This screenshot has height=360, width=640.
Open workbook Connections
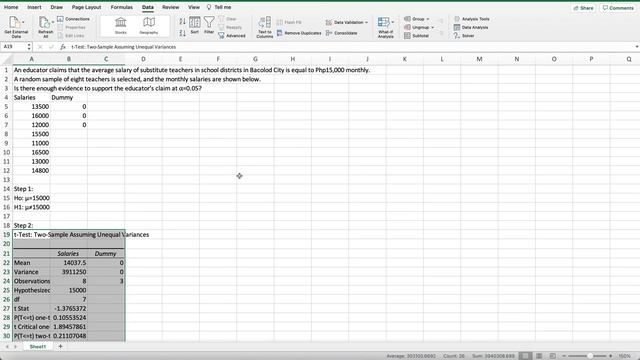(73, 19)
